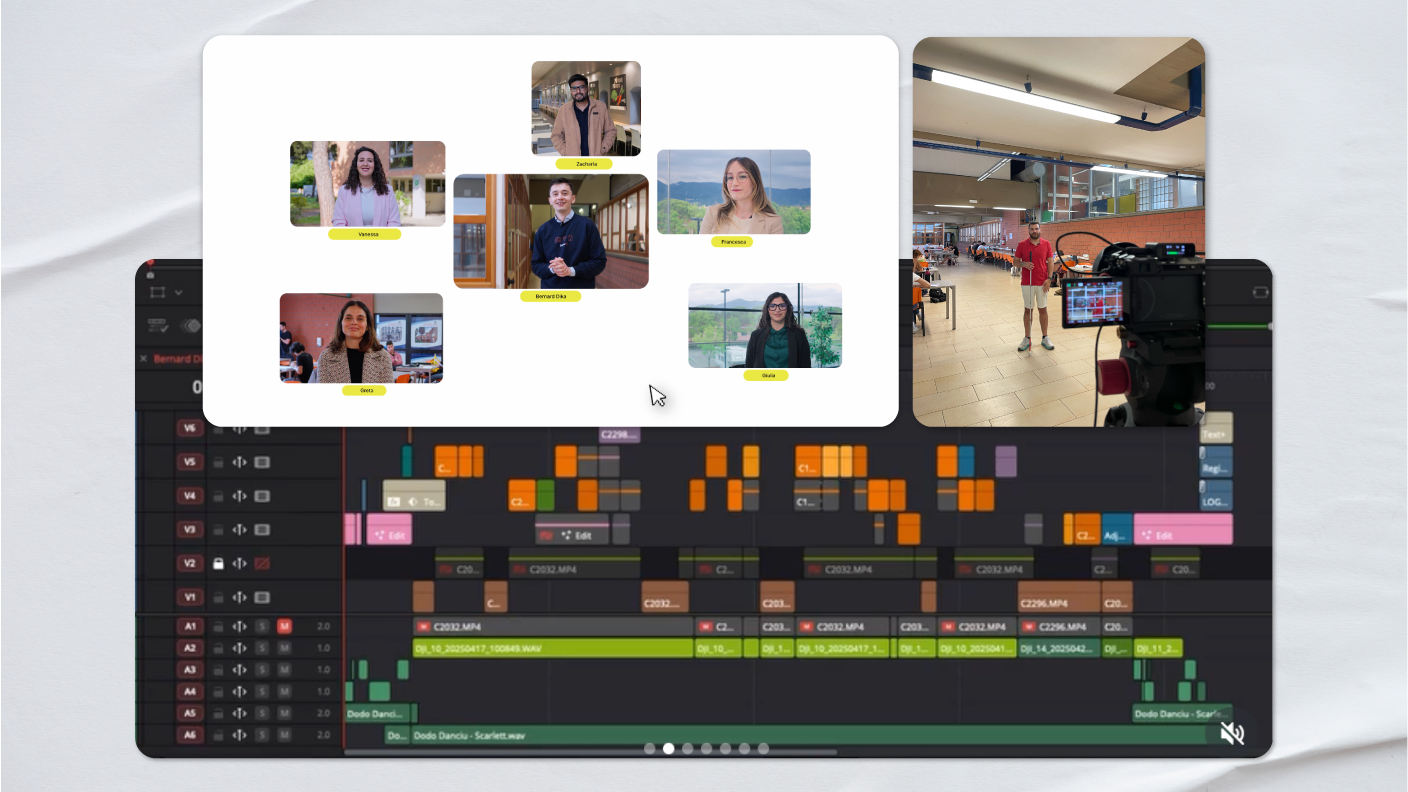1408x792 pixels.
Task: Select the transform tool icon above the timeline
Action: (157, 292)
